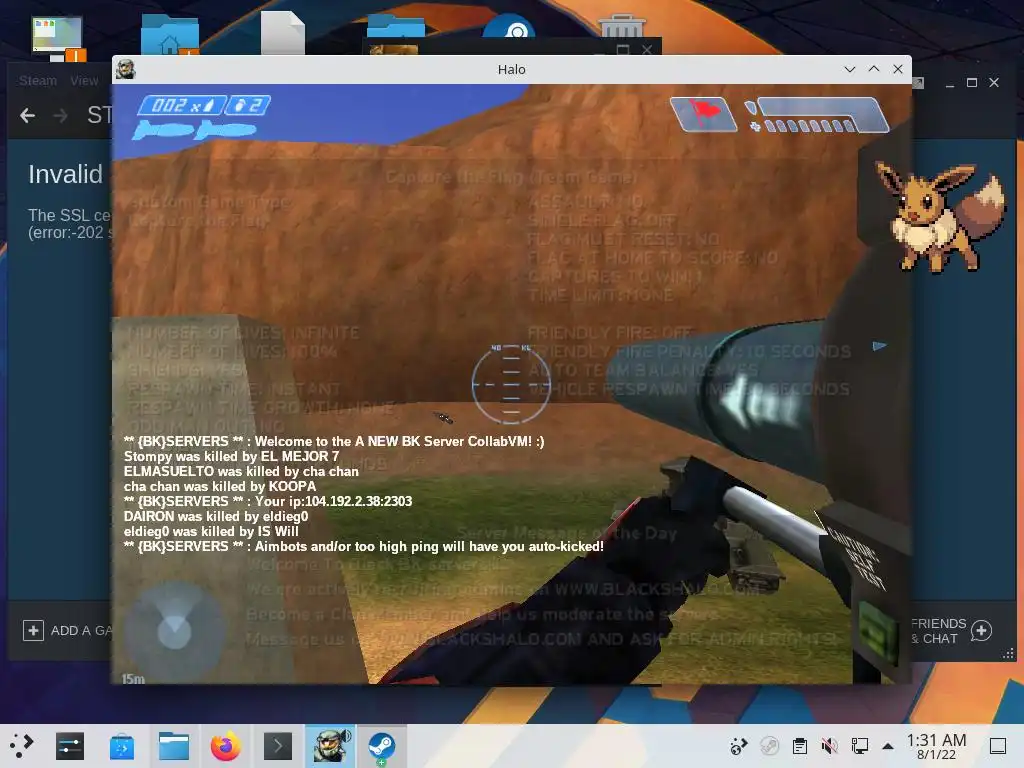Screen dimensions: 1024x768
Task: Click the aiming reticle in Halo
Action: [511, 384]
